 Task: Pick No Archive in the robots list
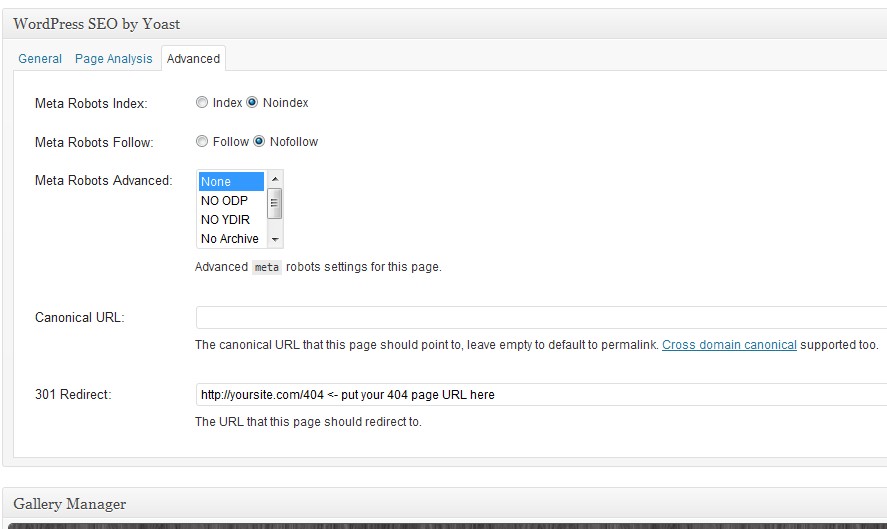pyautogui.click(x=231, y=239)
